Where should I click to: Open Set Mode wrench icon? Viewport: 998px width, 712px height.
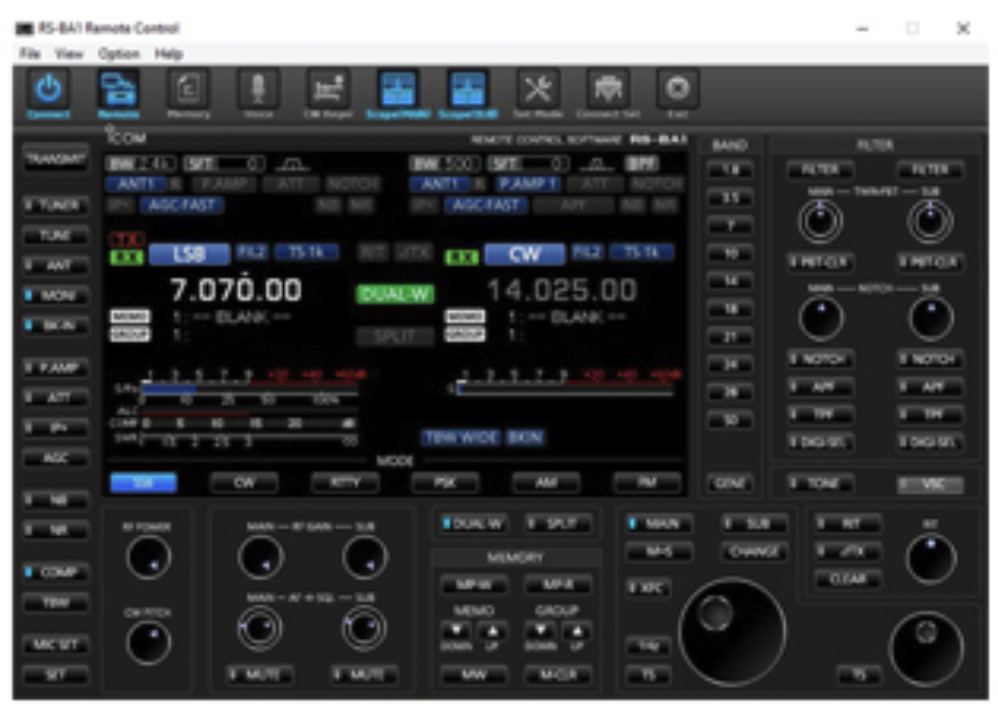pyautogui.click(x=537, y=92)
